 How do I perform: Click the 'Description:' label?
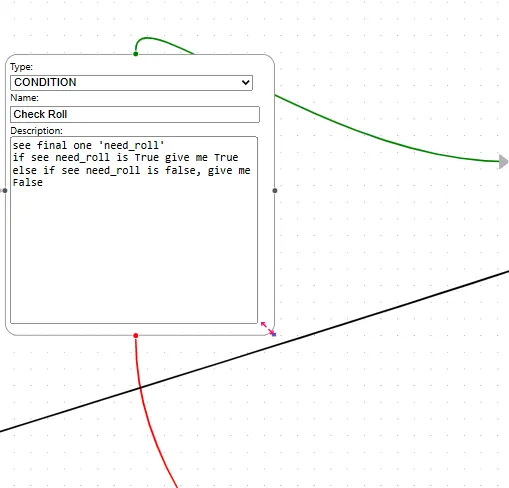pos(36,131)
